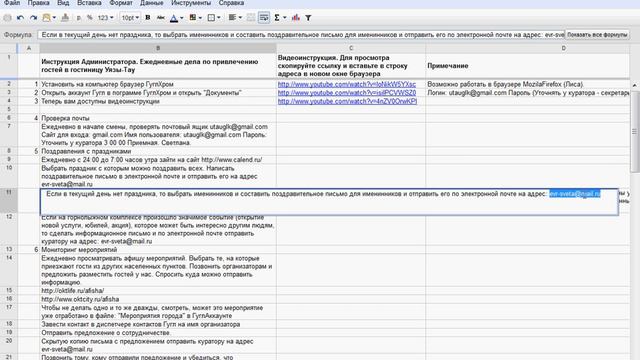Screen dimensions: 640x360
Task: Open the Правка menu
Action: (39, 3)
